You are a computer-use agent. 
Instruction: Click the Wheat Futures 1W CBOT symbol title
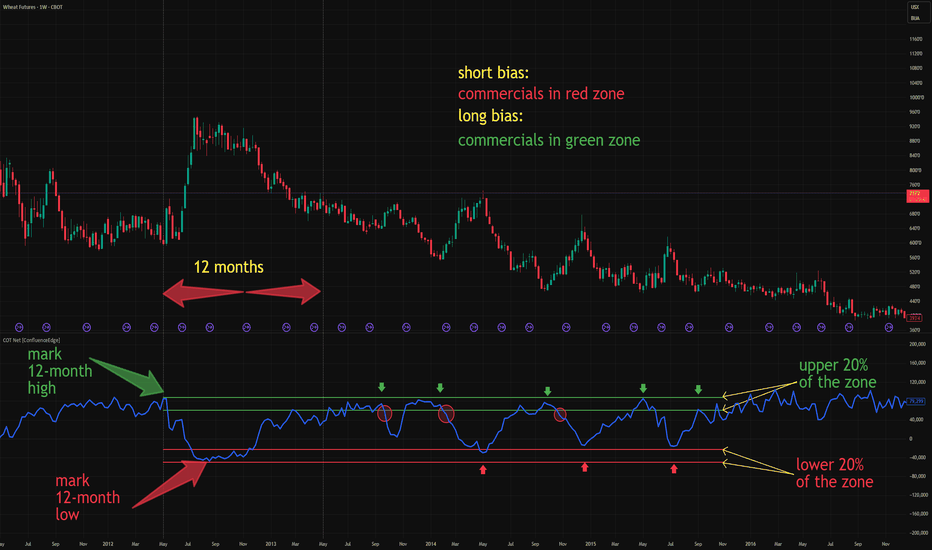(x=33, y=7)
